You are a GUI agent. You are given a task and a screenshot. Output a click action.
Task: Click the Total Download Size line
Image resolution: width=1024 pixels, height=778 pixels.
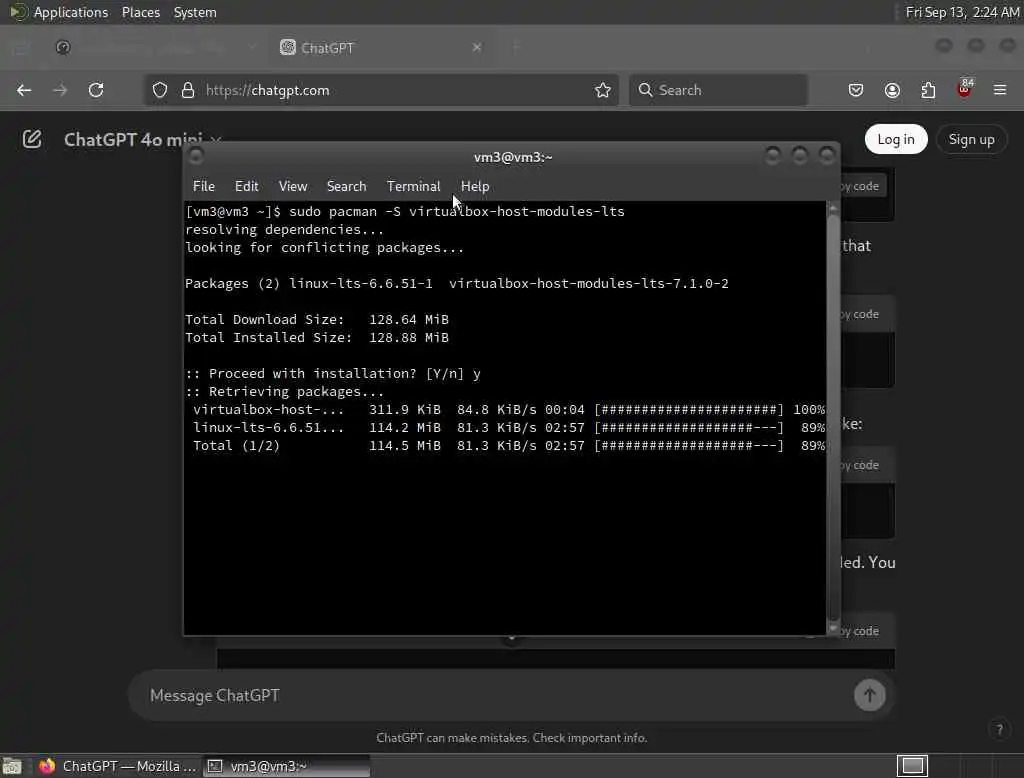coord(317,319)
